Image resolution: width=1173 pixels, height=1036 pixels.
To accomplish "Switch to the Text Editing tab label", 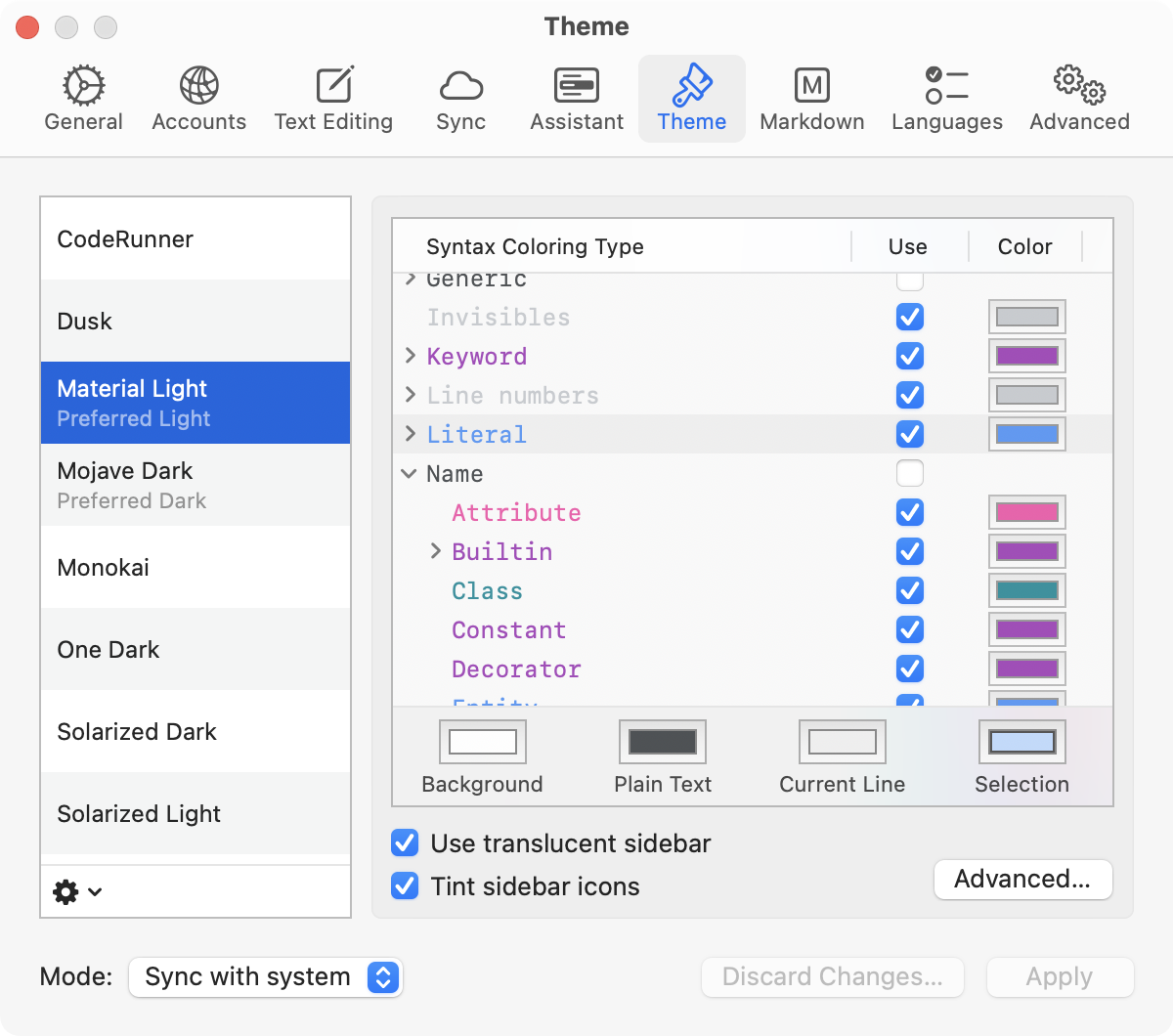I will point(334,122).
